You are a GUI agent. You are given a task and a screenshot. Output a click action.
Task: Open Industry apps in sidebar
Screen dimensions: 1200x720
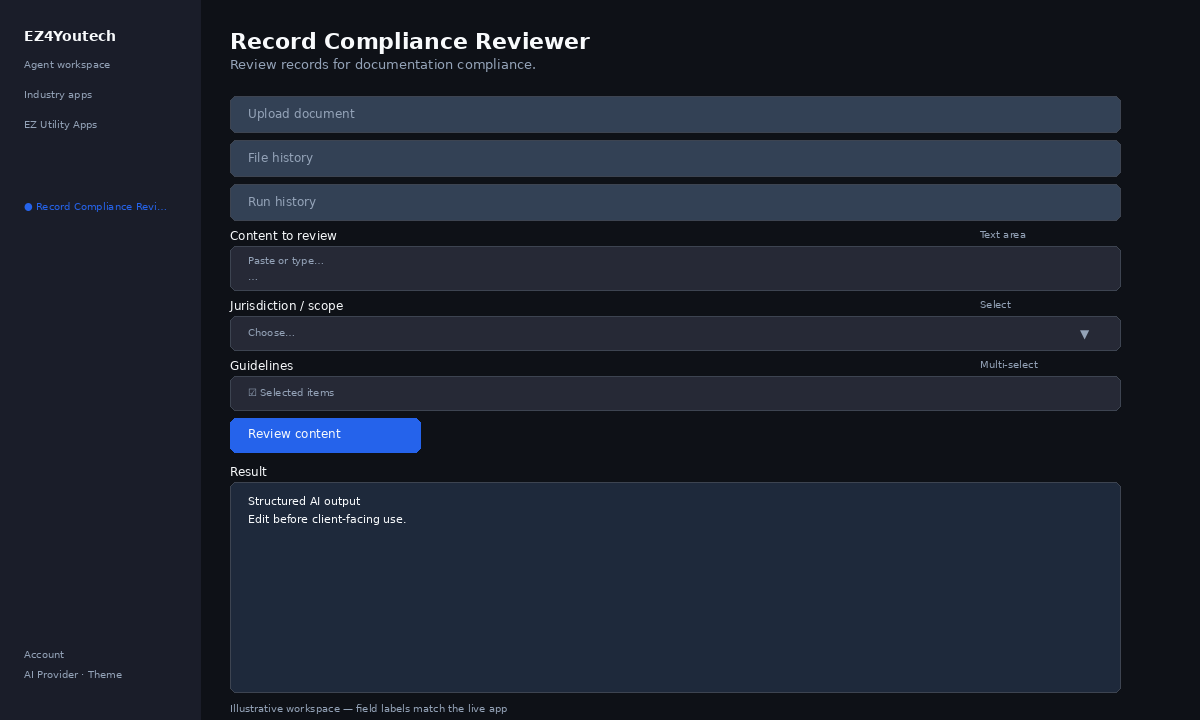point(58,95)
